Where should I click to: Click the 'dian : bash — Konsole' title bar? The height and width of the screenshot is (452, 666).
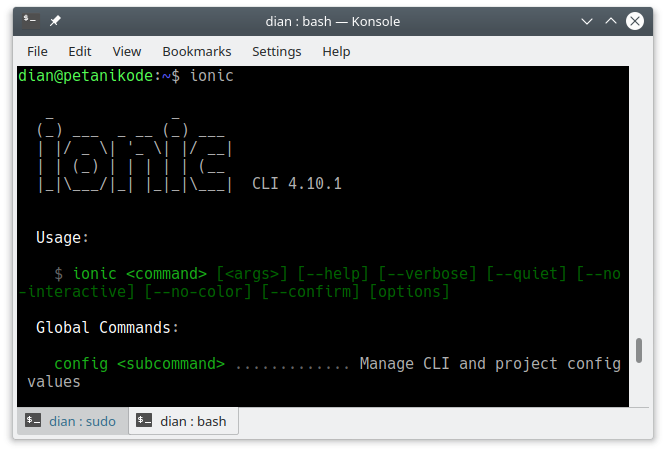330,20
